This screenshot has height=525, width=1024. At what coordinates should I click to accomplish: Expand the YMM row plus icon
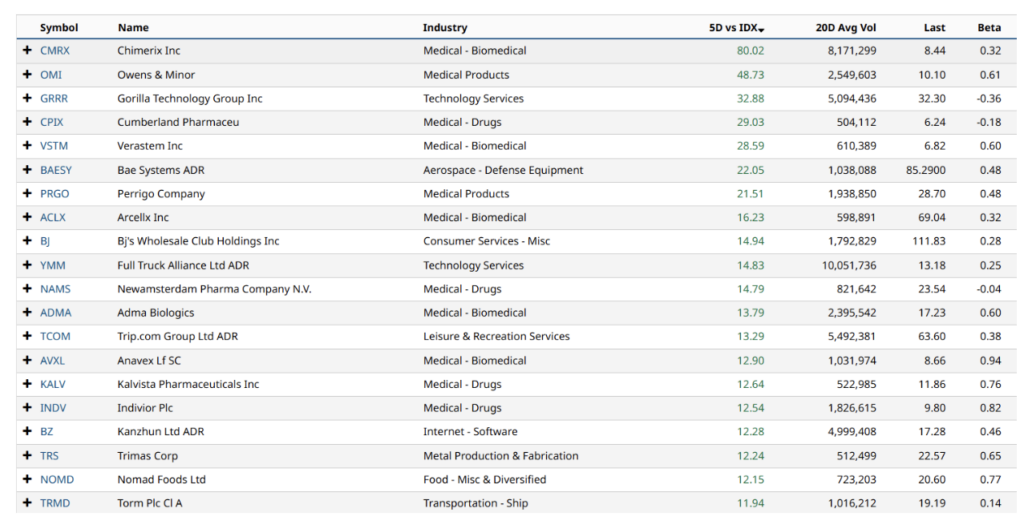[x=27, y=265]
